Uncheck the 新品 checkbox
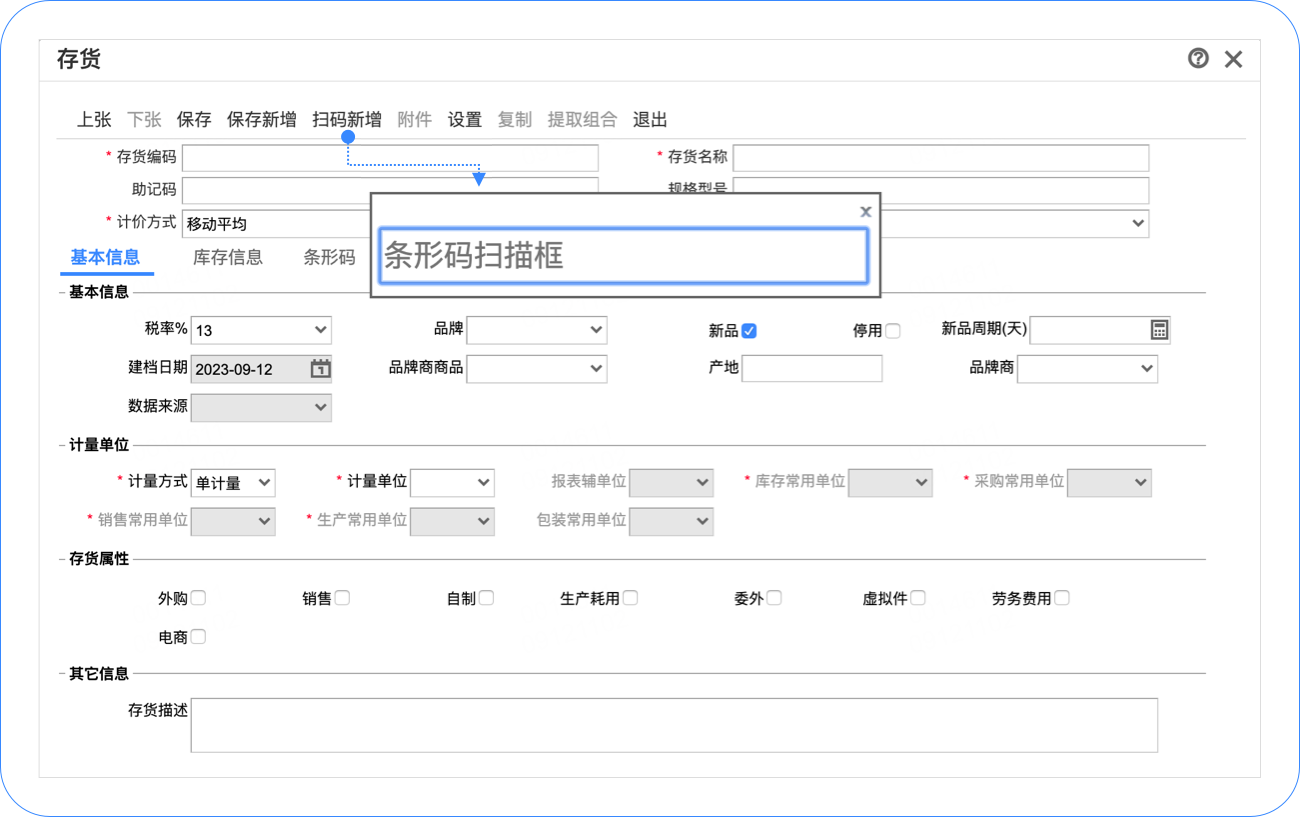The height and width of the screenshot is (817, 1300). coord(749,331)
